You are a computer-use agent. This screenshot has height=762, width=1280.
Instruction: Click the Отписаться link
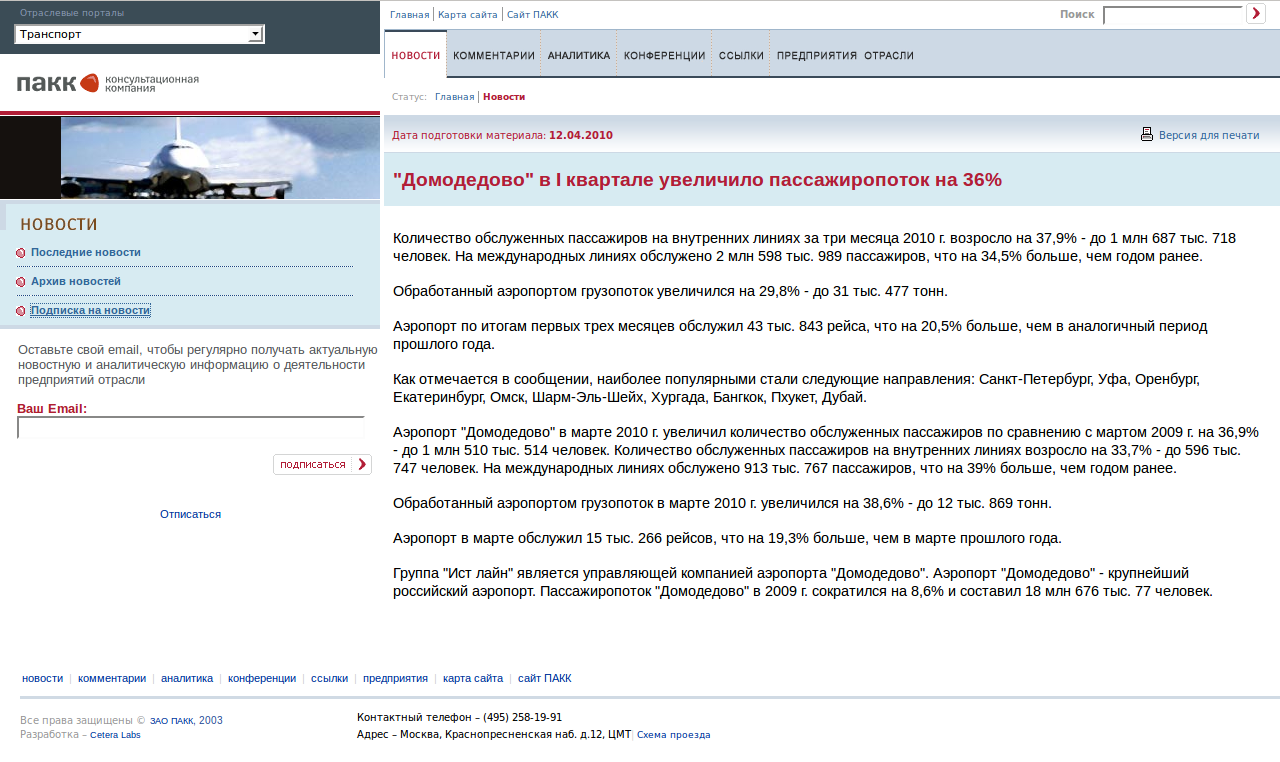pos(189,513)
